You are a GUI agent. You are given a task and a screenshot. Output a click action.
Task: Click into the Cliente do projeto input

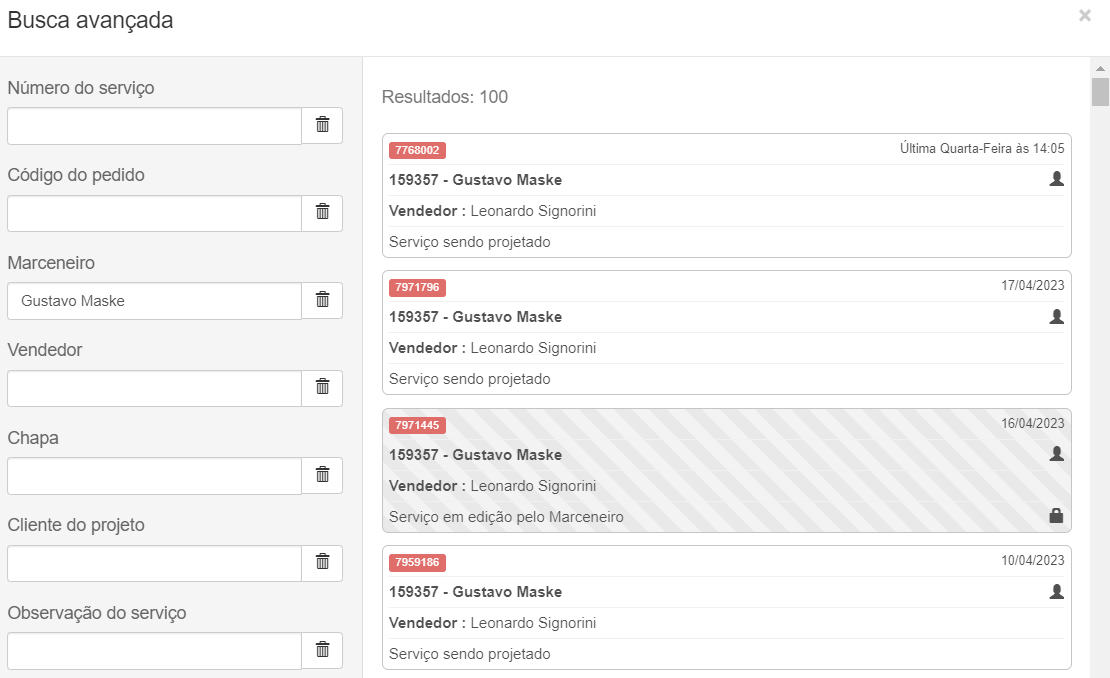[154, 563]
